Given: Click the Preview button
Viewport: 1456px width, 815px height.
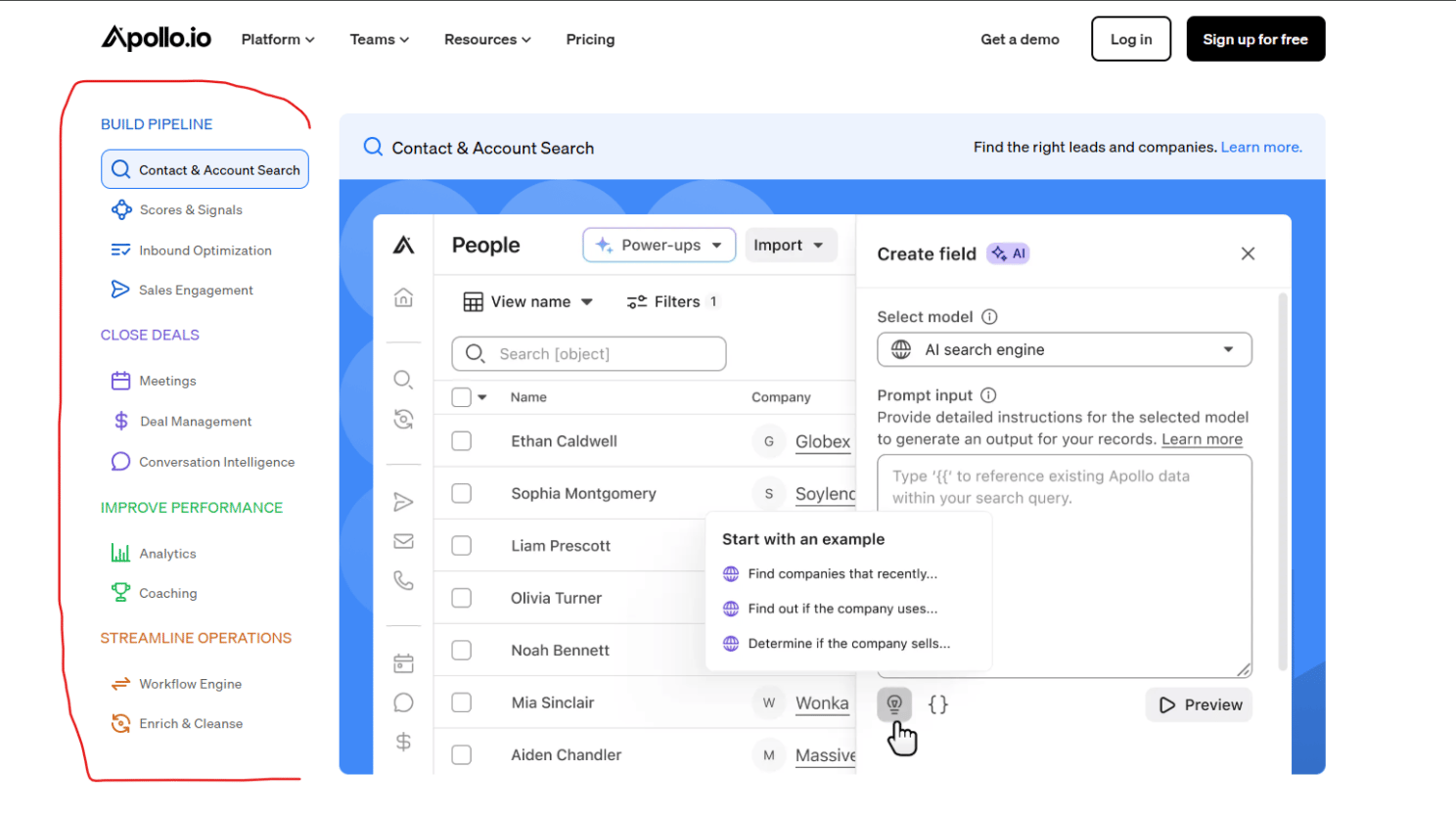Looking at the screenshot, I should (1199, 704).
